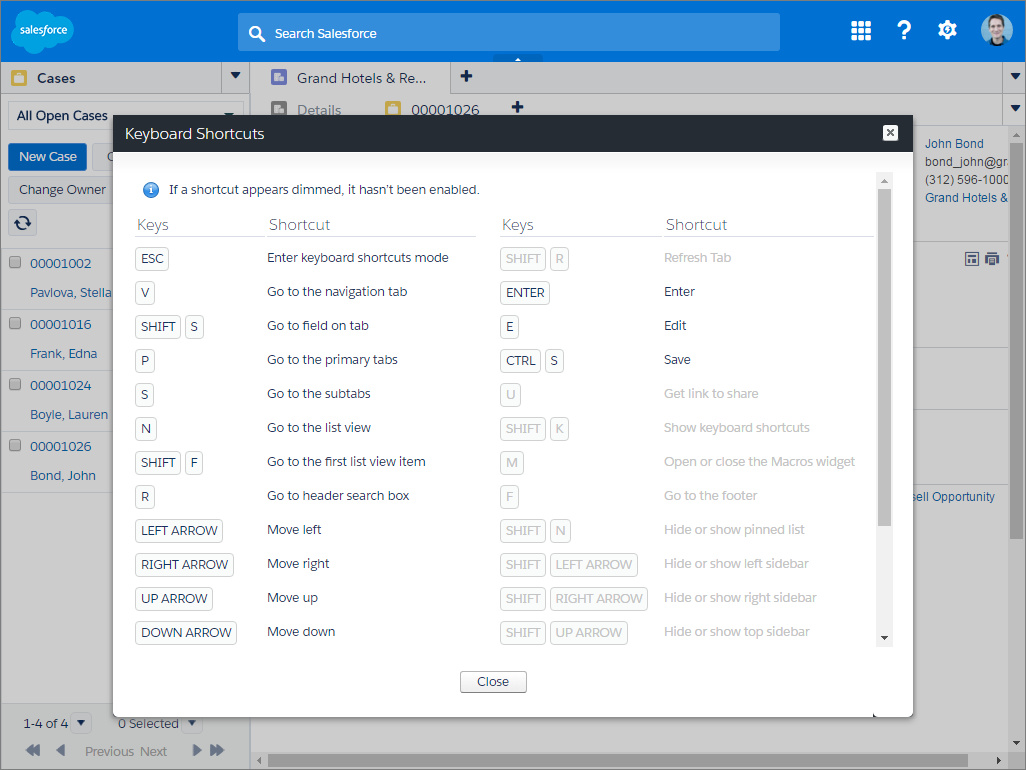The image size is (1026, 770).
Task: Add a new subtab with plus icon
Action: (517, 107)
